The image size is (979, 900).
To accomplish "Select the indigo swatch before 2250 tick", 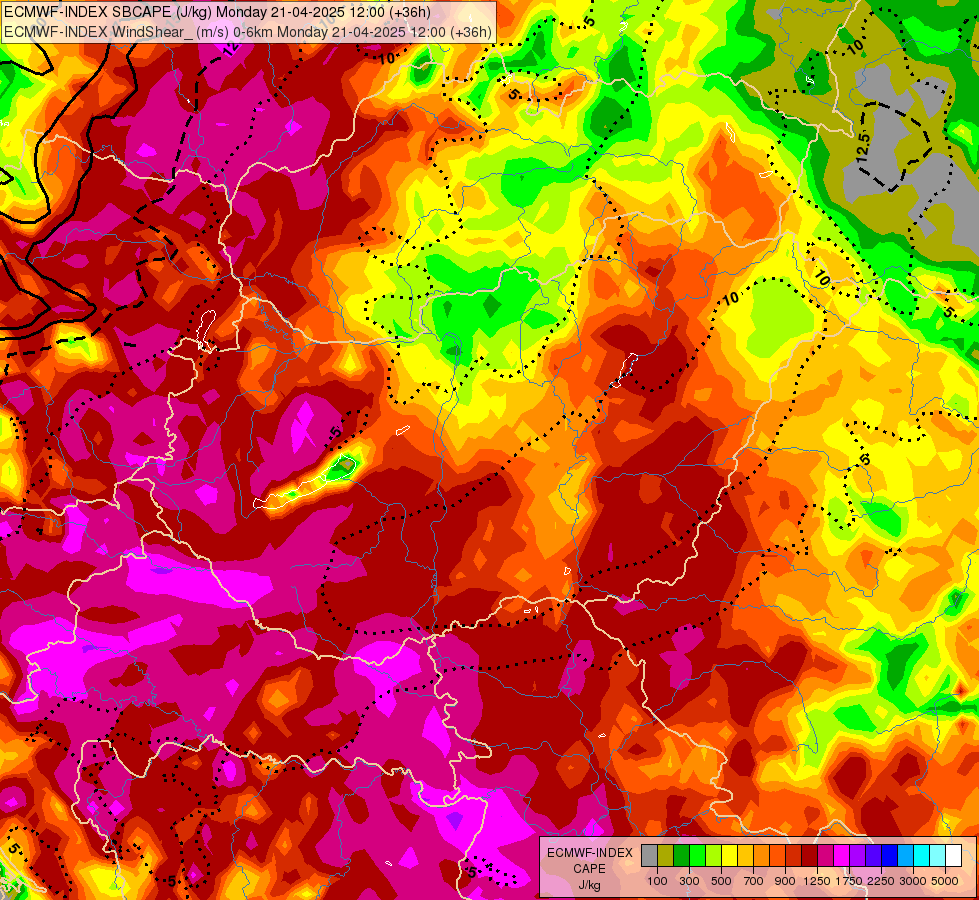I will 873,855.
